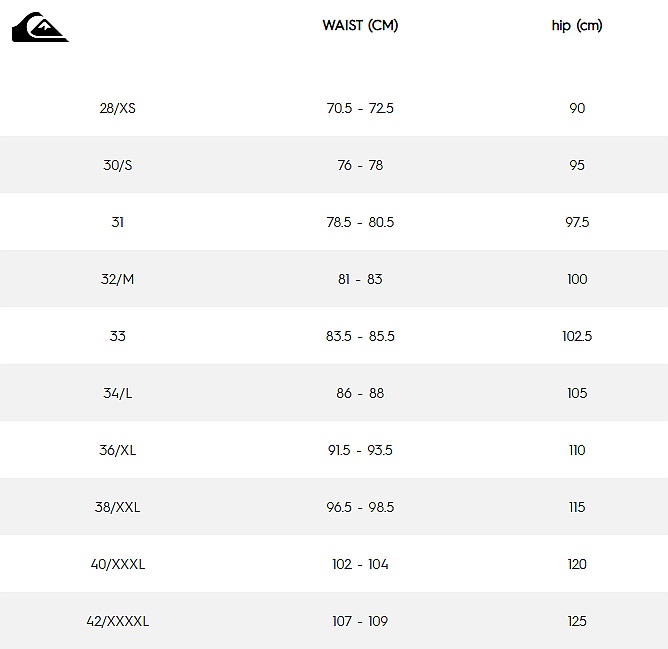Select the 36/XL size cell

(117, 450)
